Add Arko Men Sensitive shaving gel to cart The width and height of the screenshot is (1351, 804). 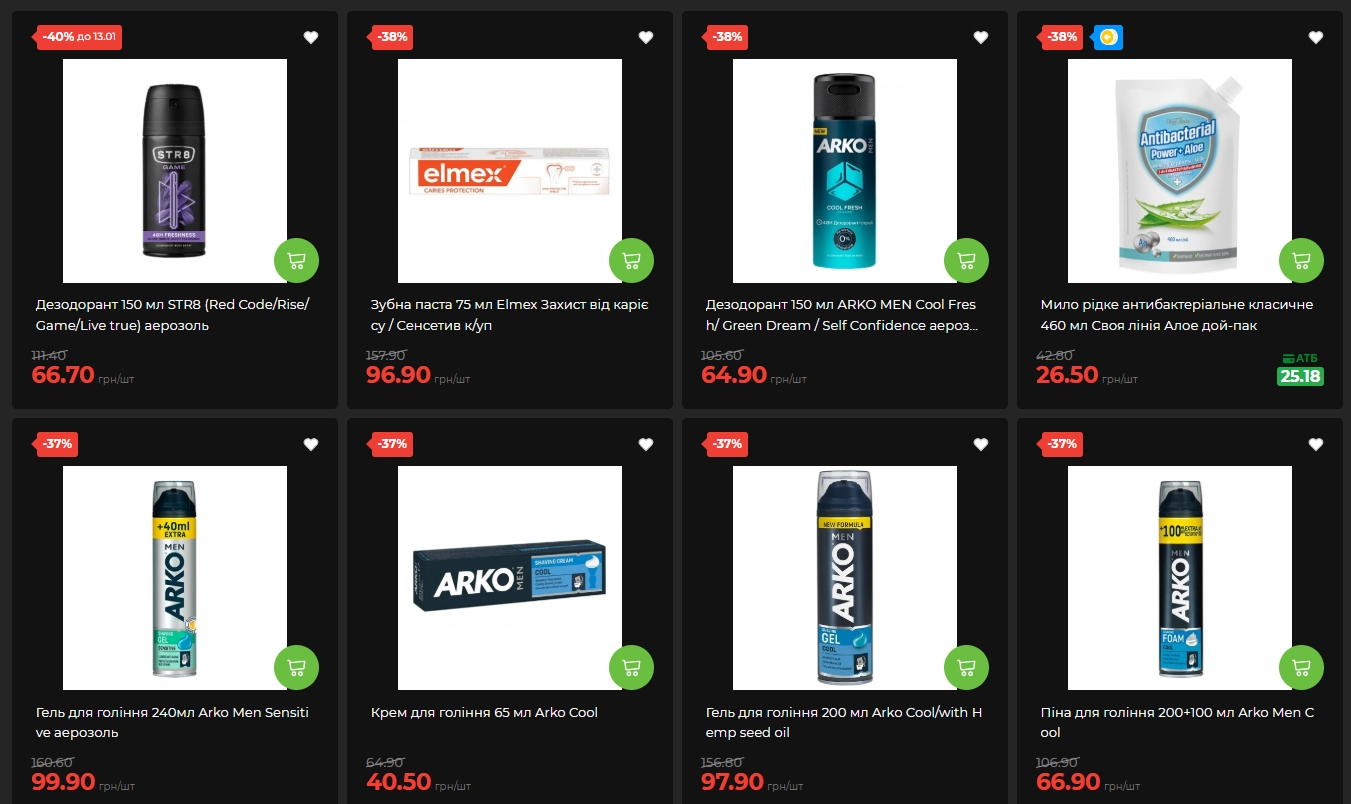pos(296,668)
